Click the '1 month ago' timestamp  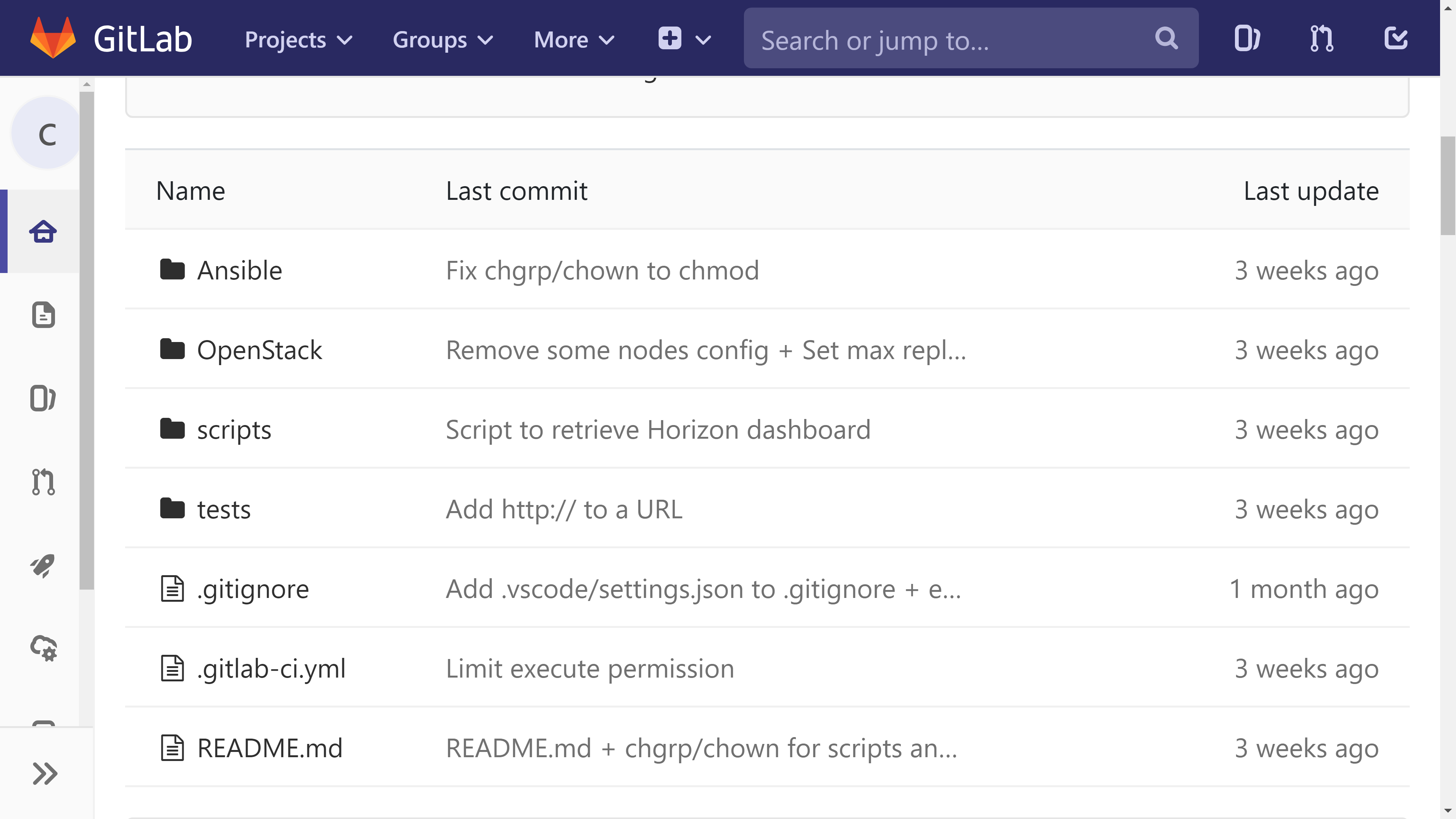click(x=1304, y=590)
